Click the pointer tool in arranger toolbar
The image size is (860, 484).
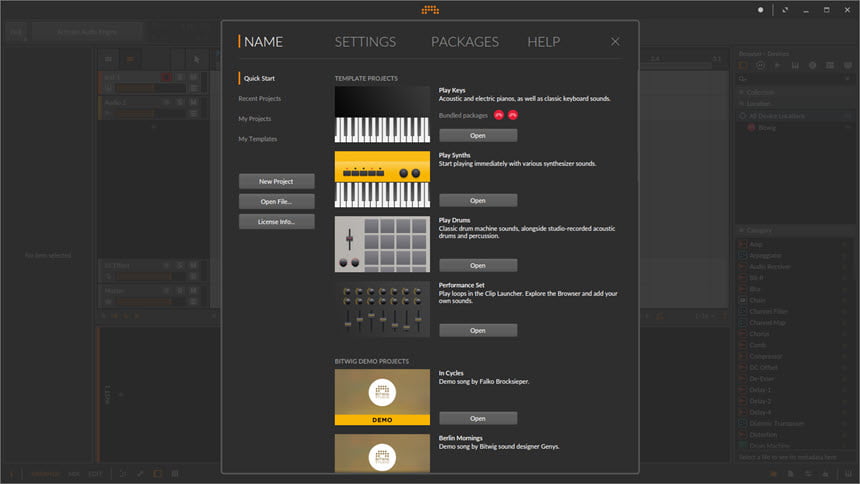(196, 59)
